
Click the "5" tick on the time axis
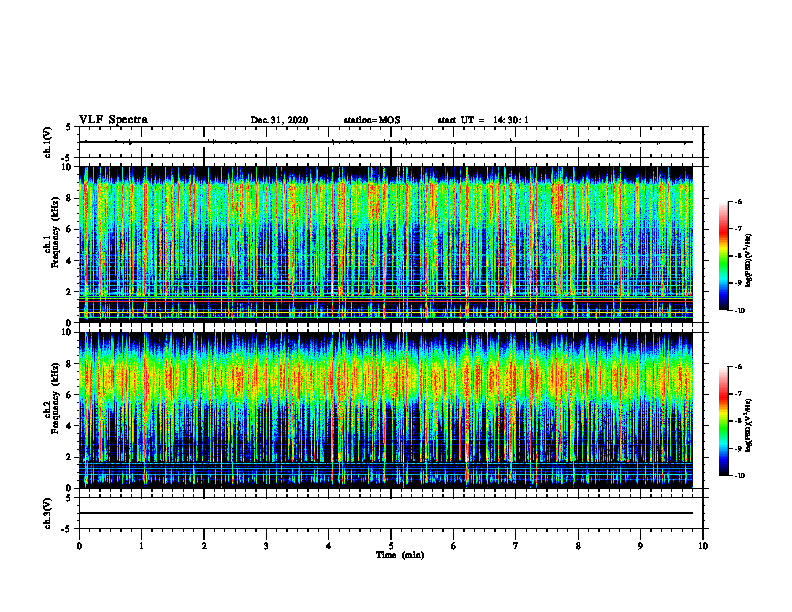pos(391,546)
